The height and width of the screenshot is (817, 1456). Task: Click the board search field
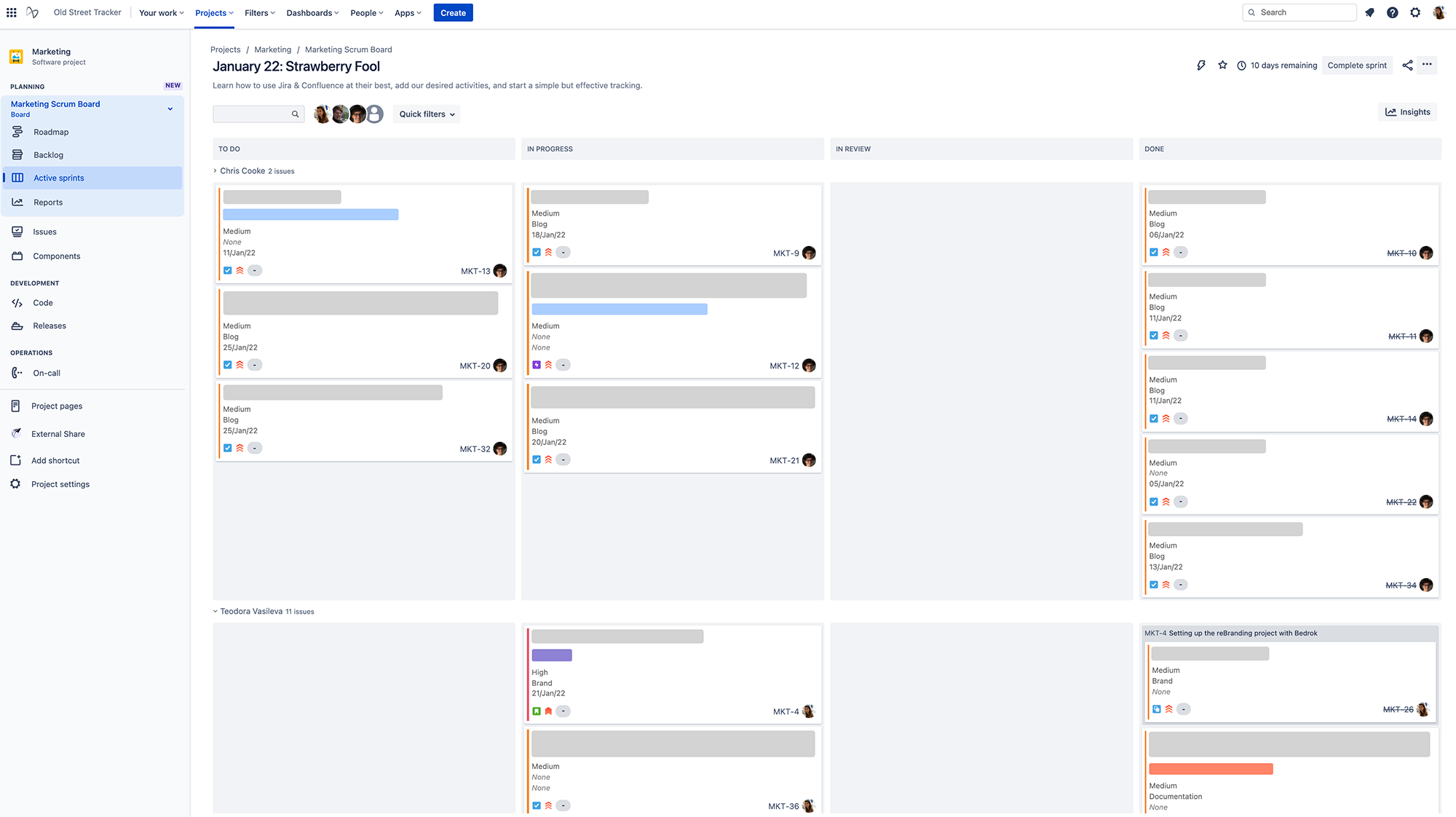[x=258, y=114]
